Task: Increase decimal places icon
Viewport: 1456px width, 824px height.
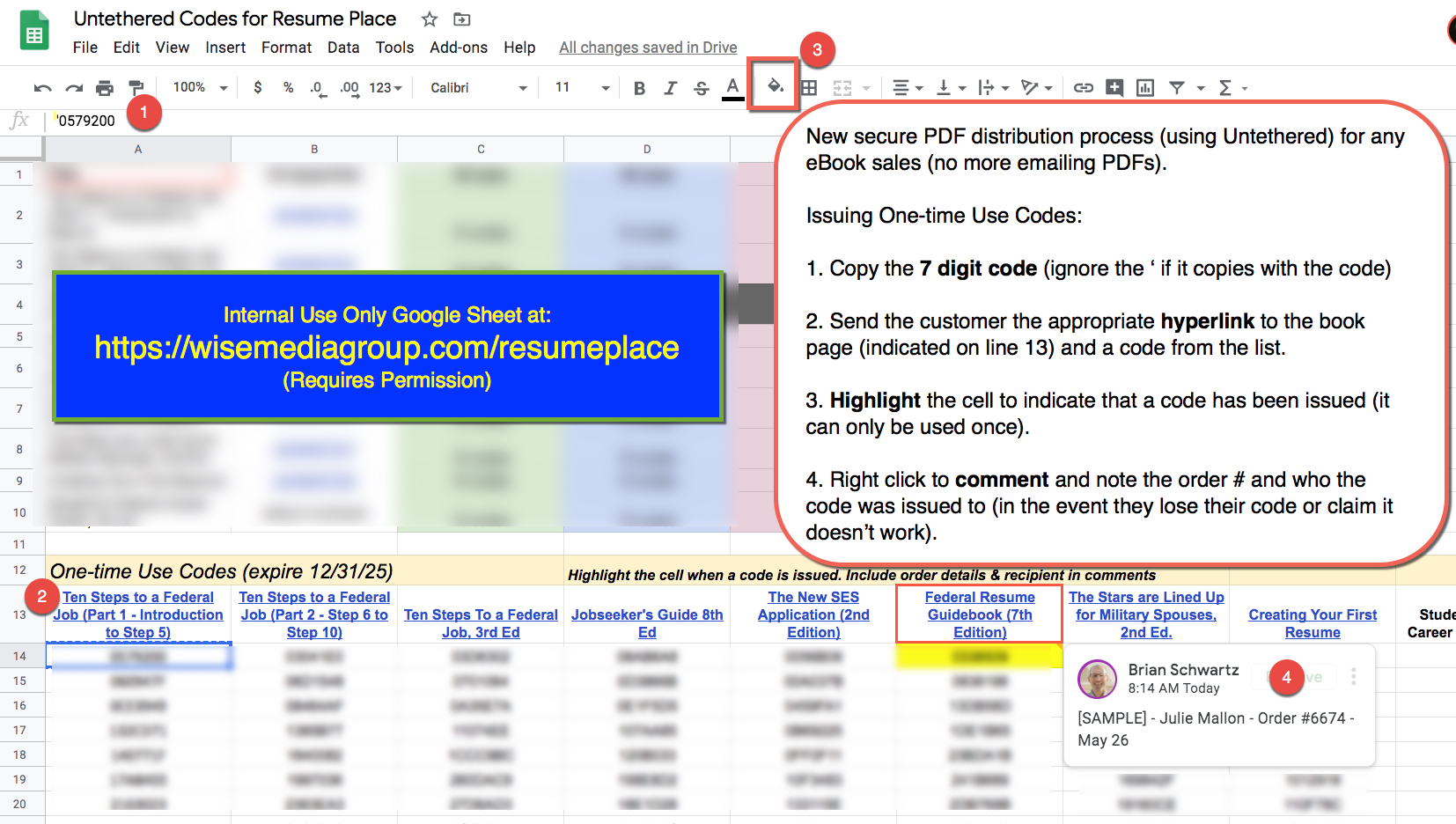Action: (349, 88)
